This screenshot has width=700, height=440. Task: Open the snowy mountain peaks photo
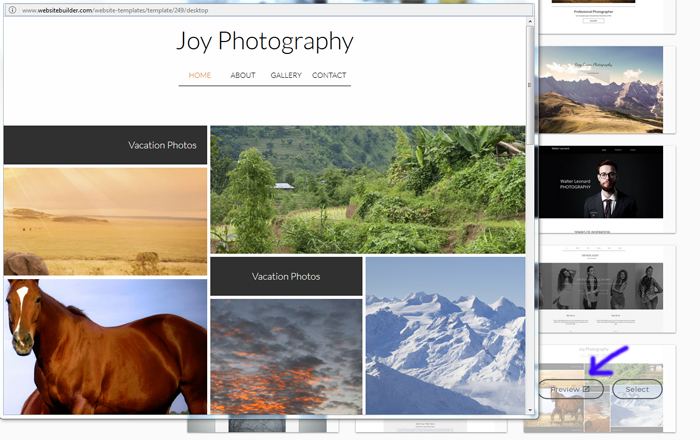pos(446,336)
